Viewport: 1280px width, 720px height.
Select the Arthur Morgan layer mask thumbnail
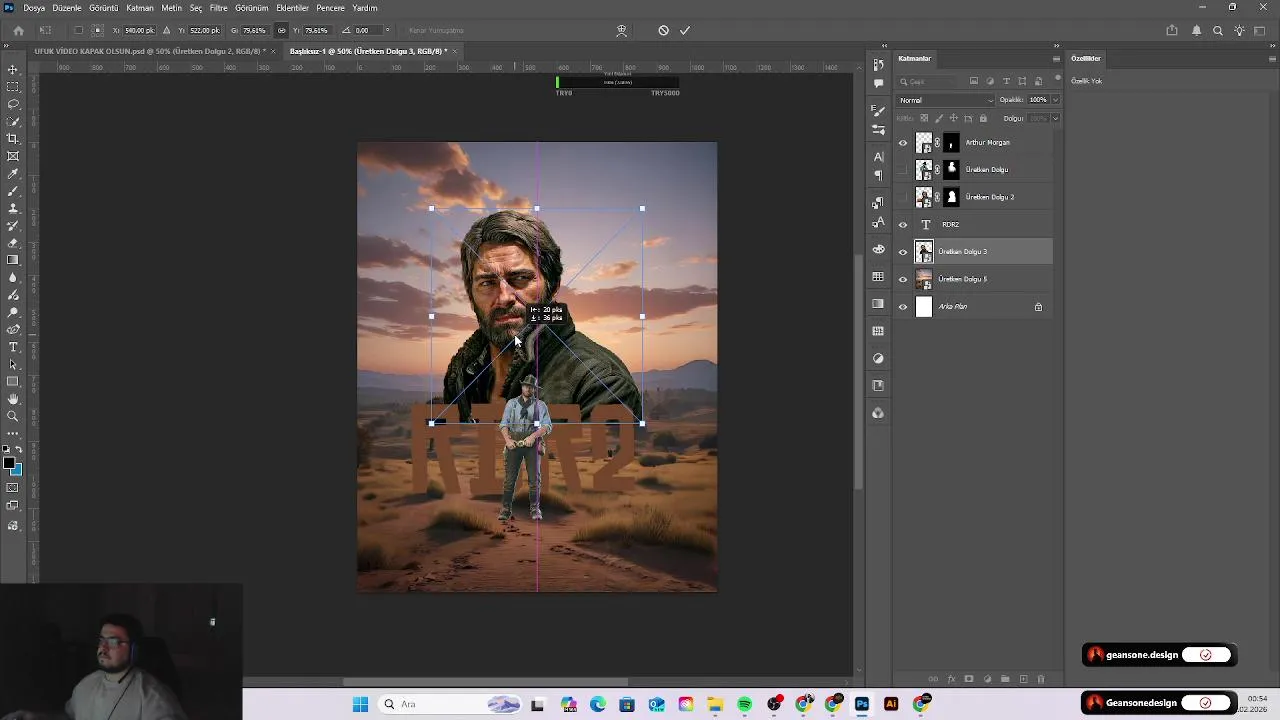(951, 143)
